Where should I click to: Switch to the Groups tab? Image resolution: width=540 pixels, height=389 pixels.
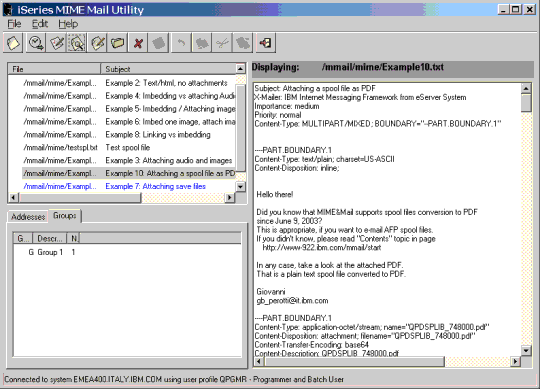coord(65,215)
